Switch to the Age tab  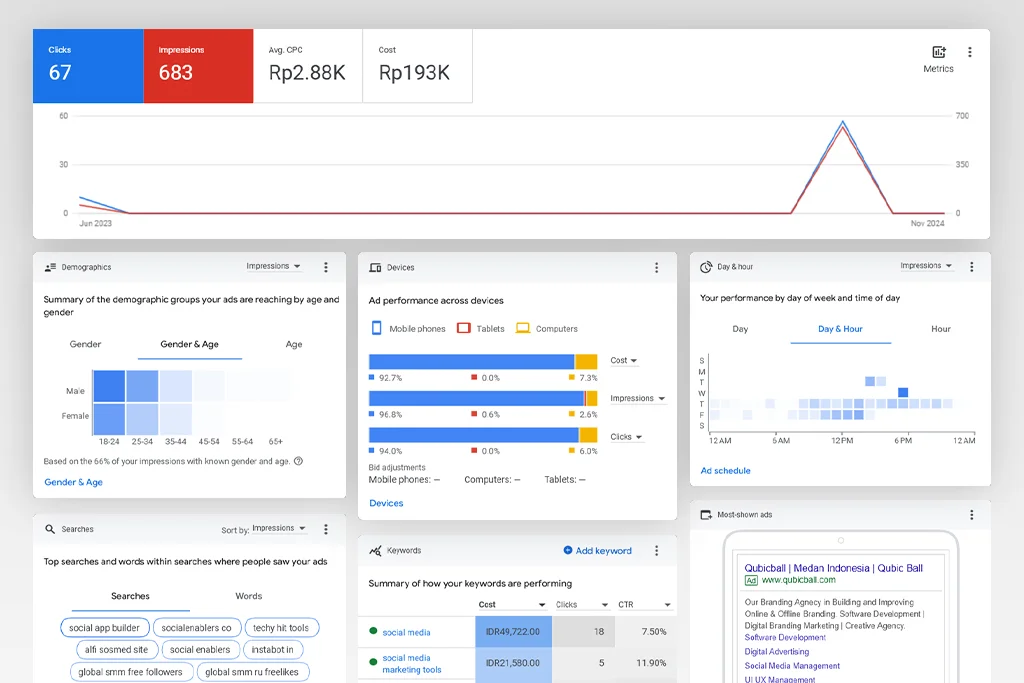[x=293, y=344]
